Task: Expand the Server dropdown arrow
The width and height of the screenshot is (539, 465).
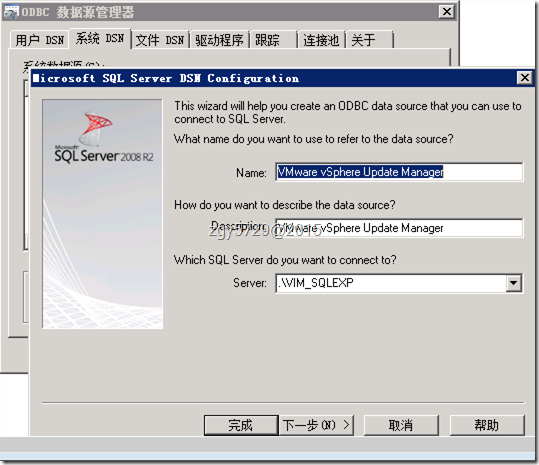Action: 514,283
